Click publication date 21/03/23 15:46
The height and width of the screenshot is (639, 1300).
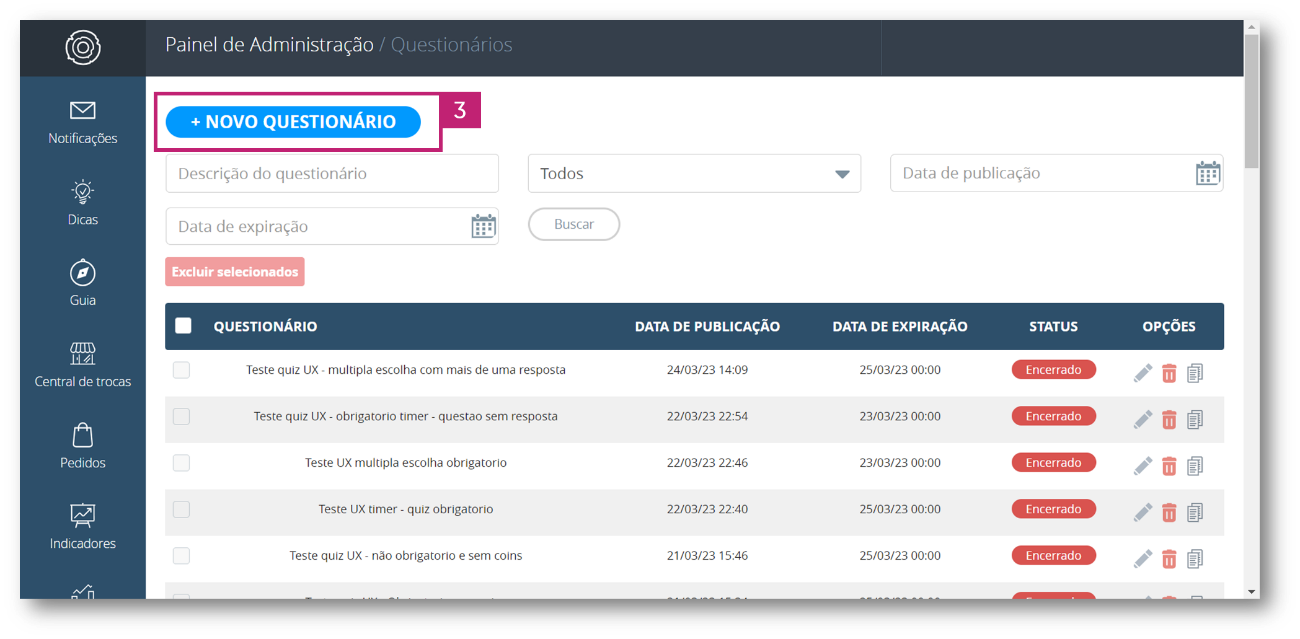(x=707, y=556)
